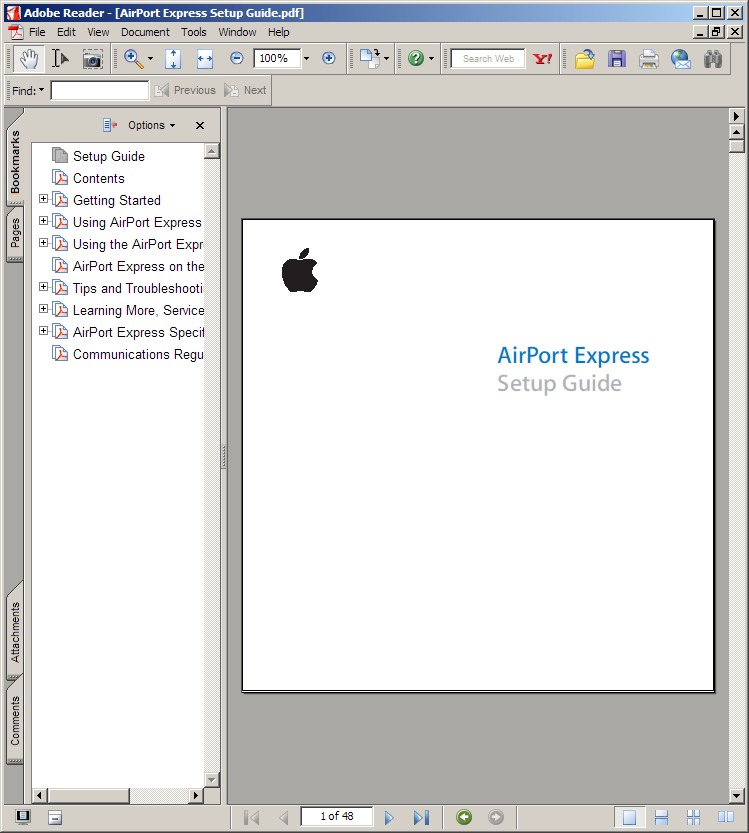Close the Bookmarks panel
The width and height of the screenshot is (749, 833).
pos(200,125)
